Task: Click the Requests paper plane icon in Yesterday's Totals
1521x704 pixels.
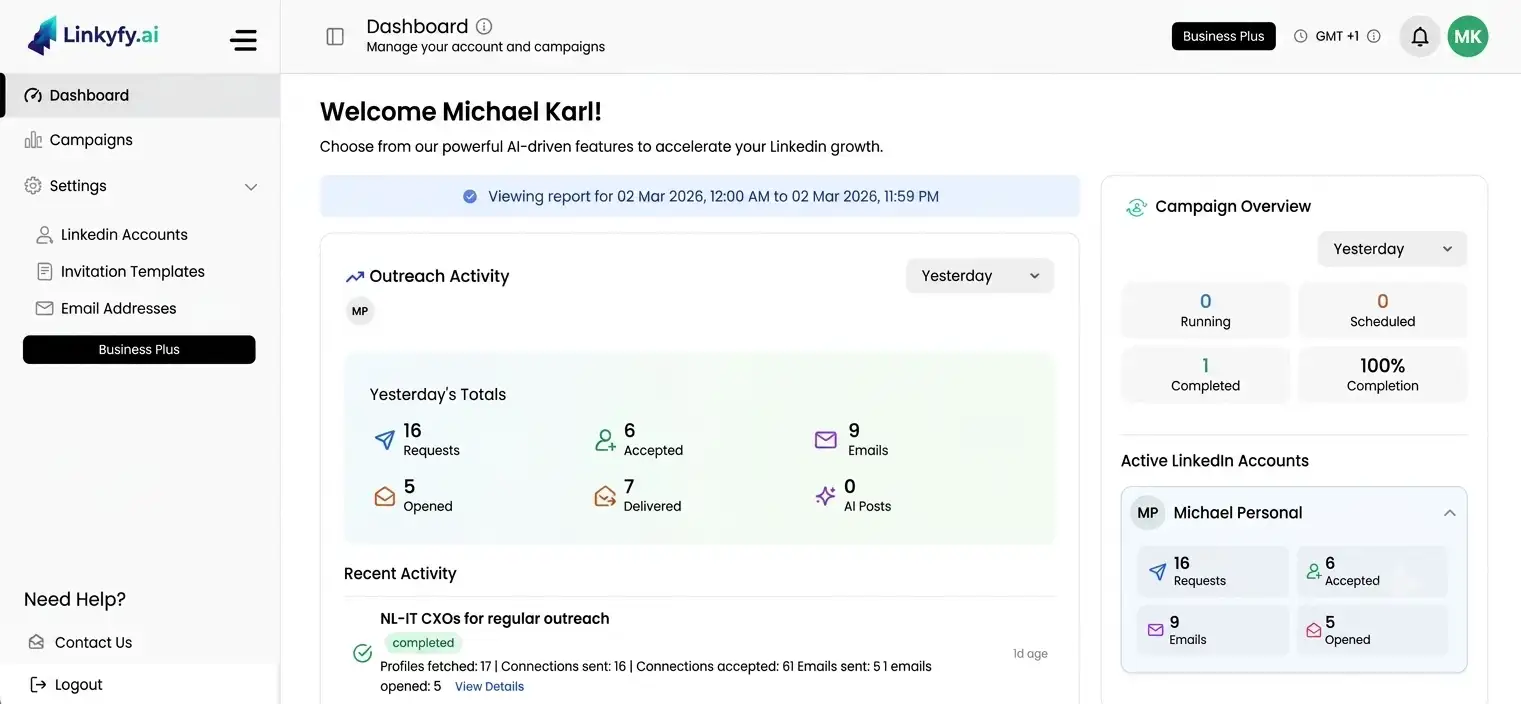Action: coord(385,440)
